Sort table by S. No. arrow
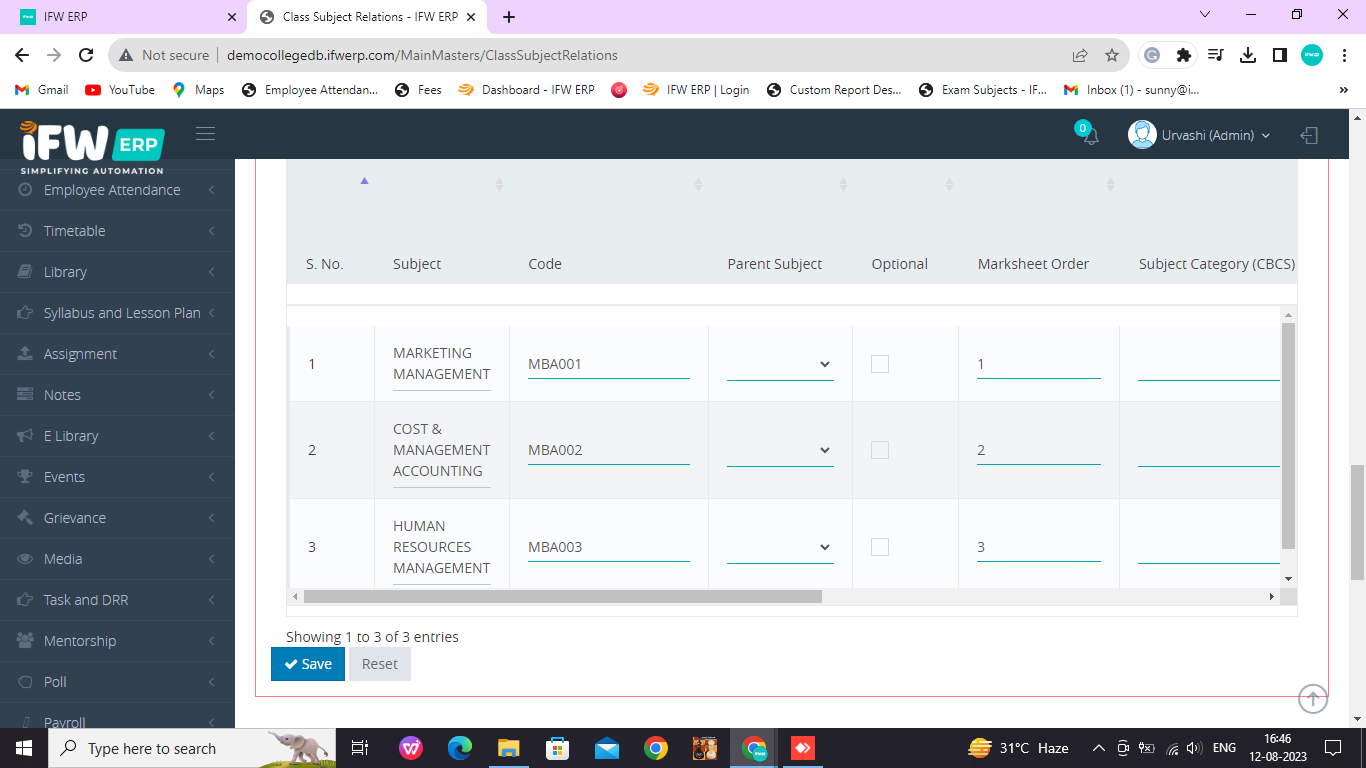 pyautogui.click(x=364, y=181)
